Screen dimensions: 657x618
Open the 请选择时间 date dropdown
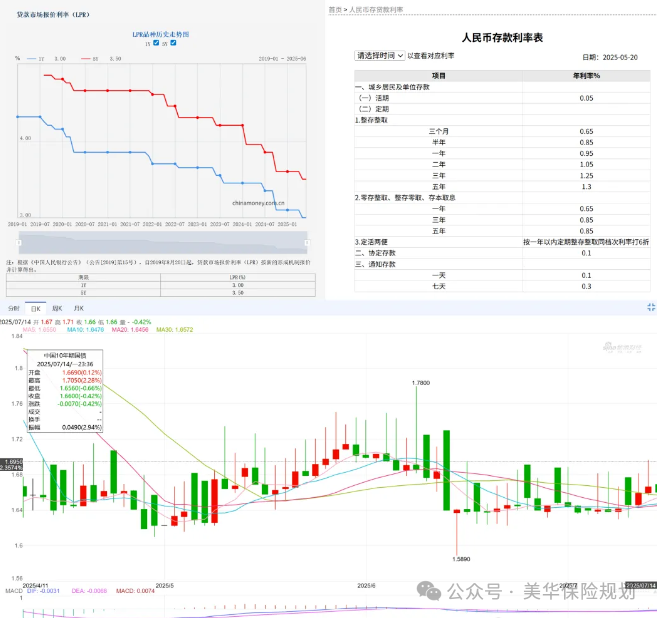[380, 56]
